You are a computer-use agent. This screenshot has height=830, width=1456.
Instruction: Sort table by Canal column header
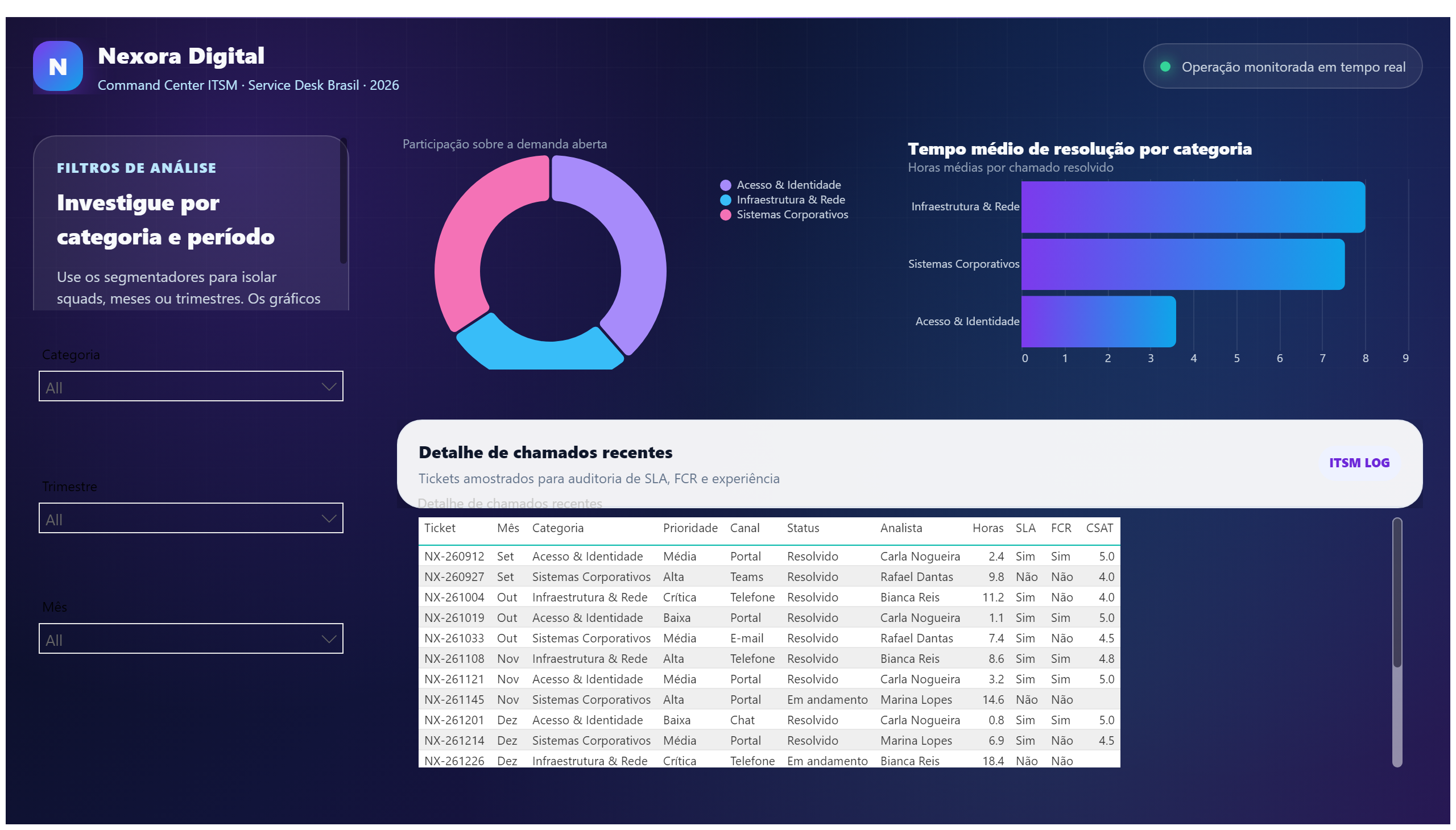pyautogui.click(x=744, y=528)
